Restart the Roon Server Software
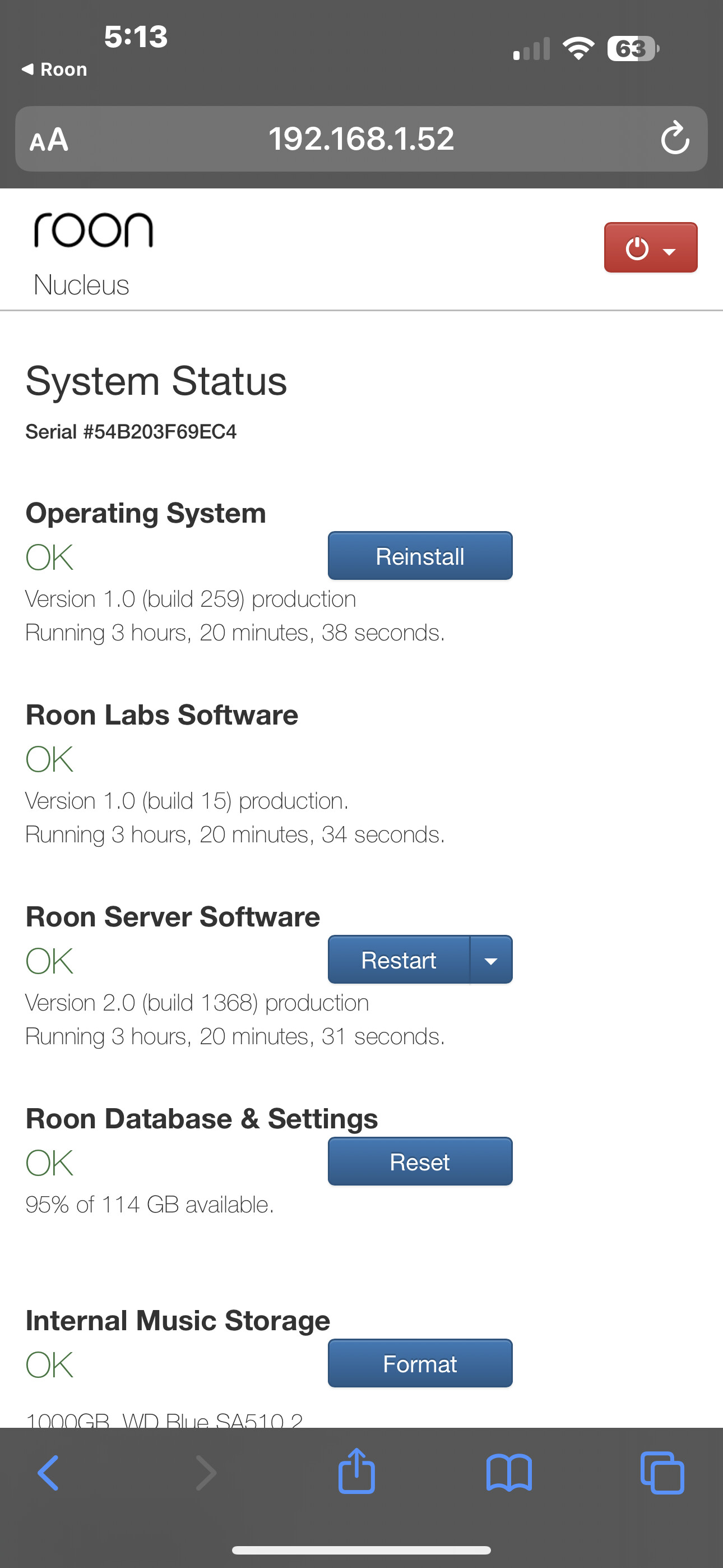 398,960
